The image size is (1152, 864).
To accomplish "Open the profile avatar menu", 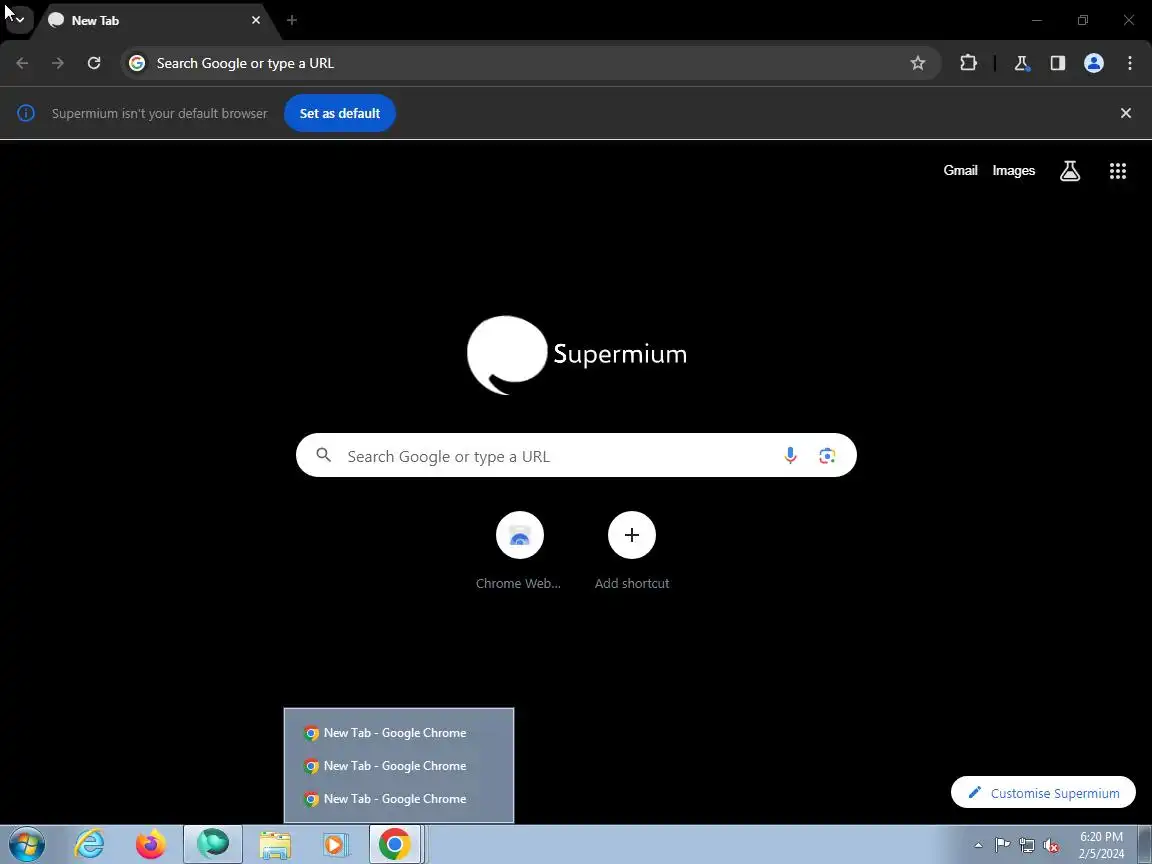I will (x=1094, y=63).
